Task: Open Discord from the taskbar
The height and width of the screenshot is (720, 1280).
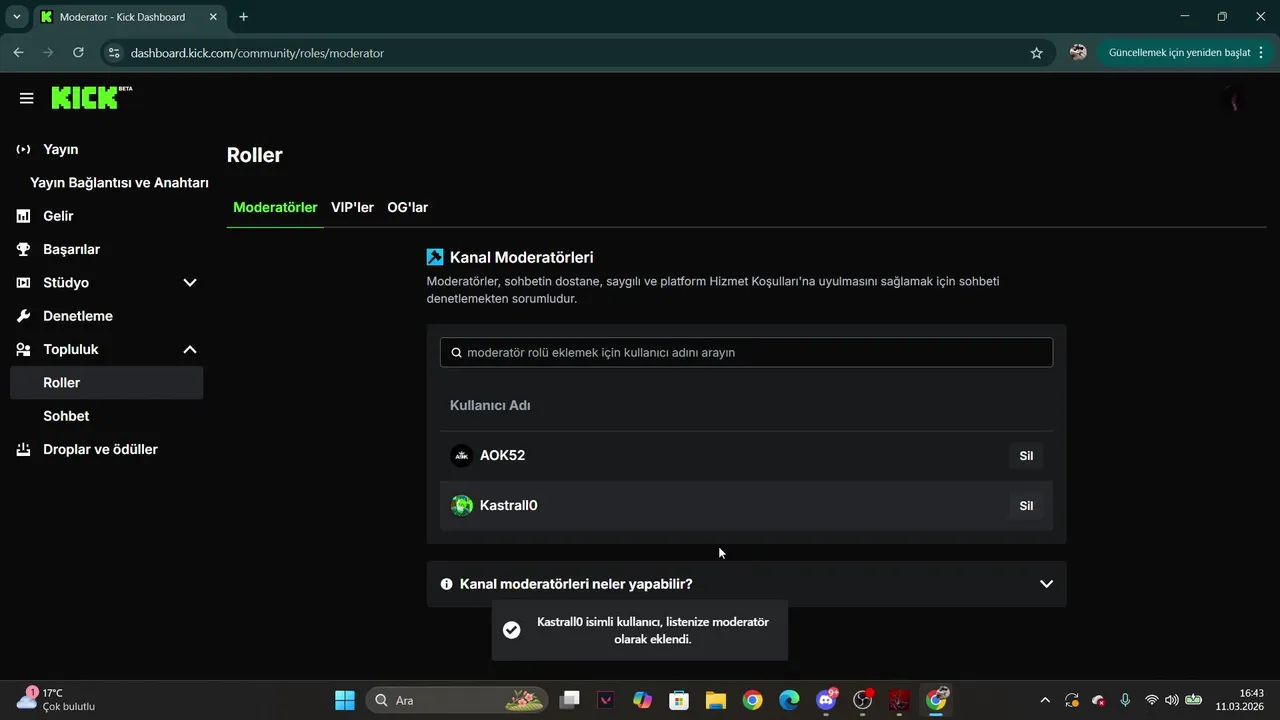Action: [x=827, y=699]
